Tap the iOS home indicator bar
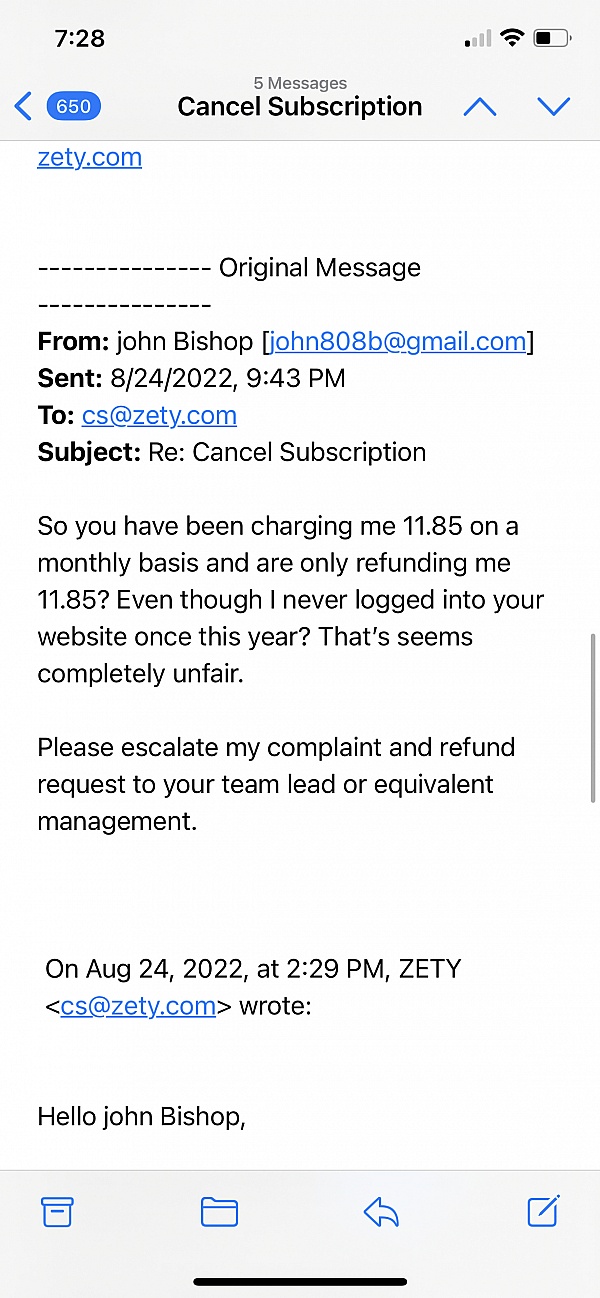Screen dimensions: 600x1298 [300, 1282]
